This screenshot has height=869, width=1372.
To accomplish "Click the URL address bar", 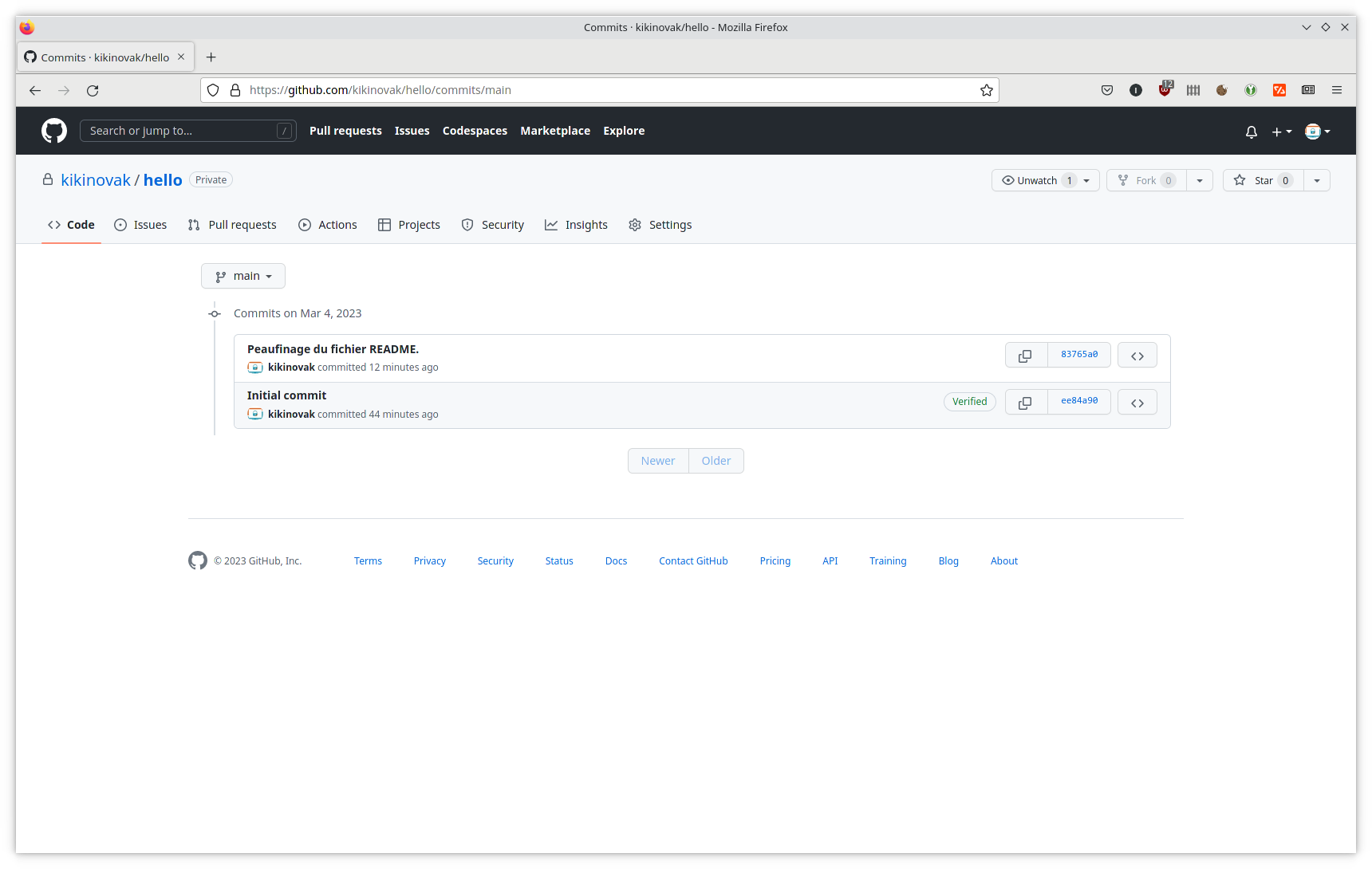I will (600, 90).
